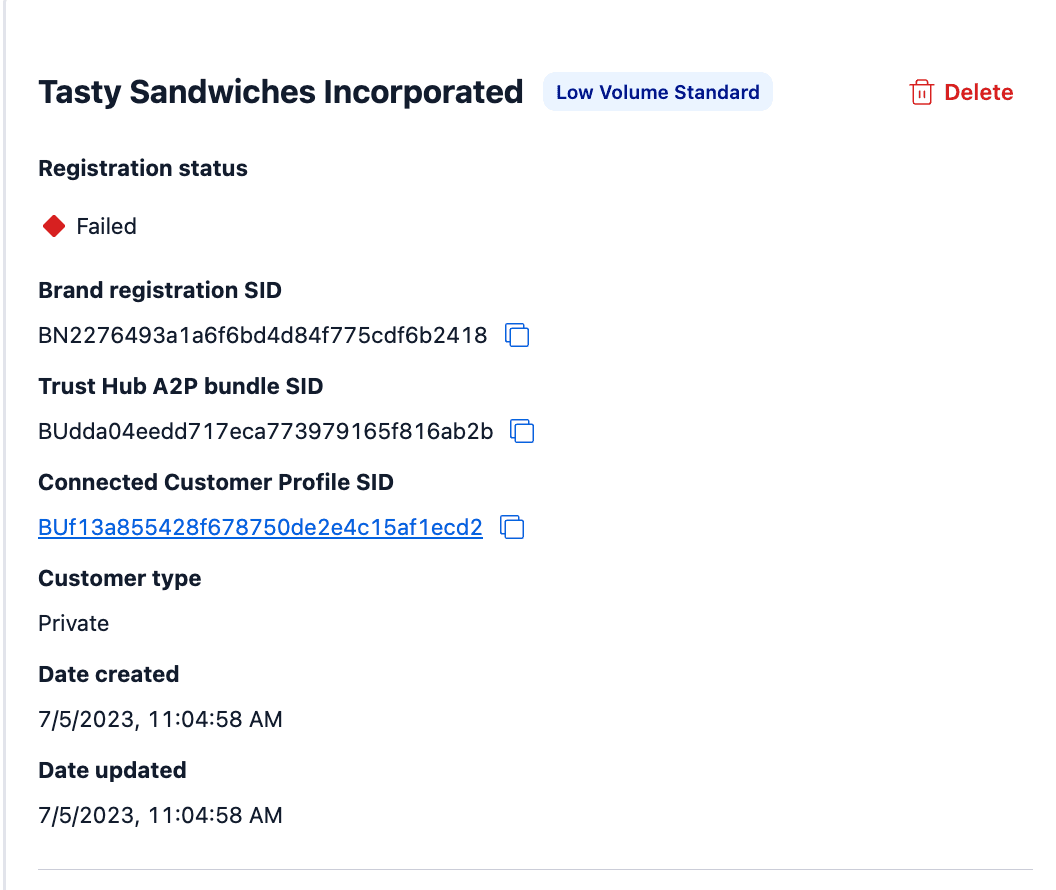Image resolution: width=1056 pixels, height=890 pixels.
Task: Select the Customer type value Private
Action: 73,623
